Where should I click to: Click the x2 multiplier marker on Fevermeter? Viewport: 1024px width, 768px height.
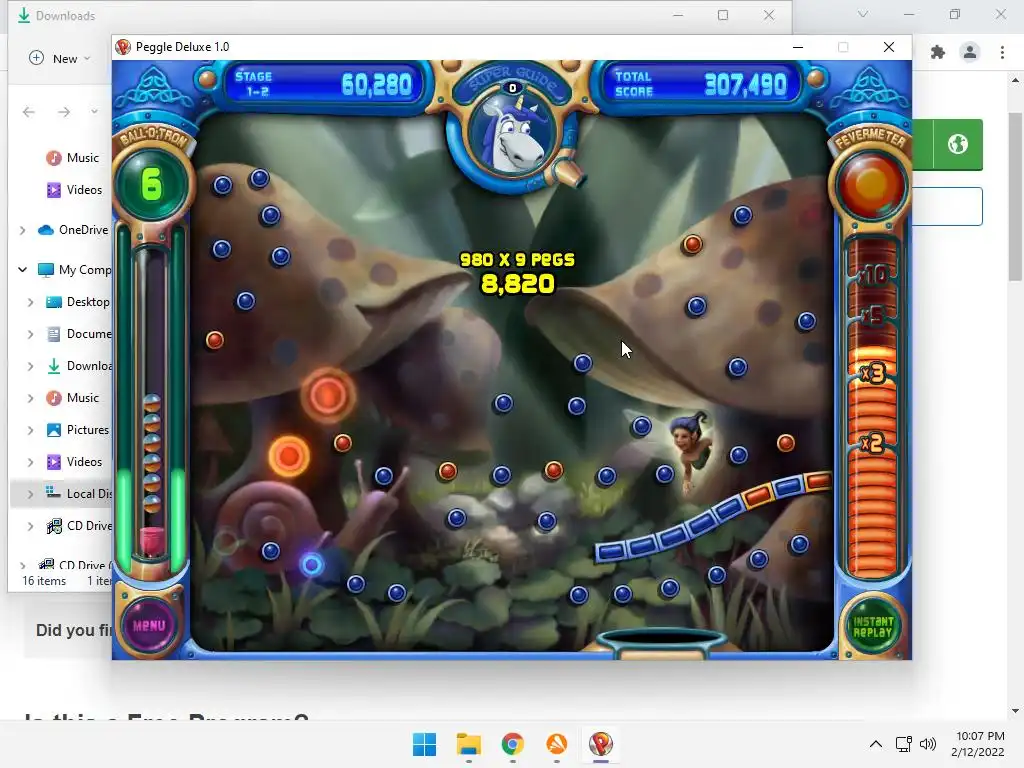[x=872, y=443]
